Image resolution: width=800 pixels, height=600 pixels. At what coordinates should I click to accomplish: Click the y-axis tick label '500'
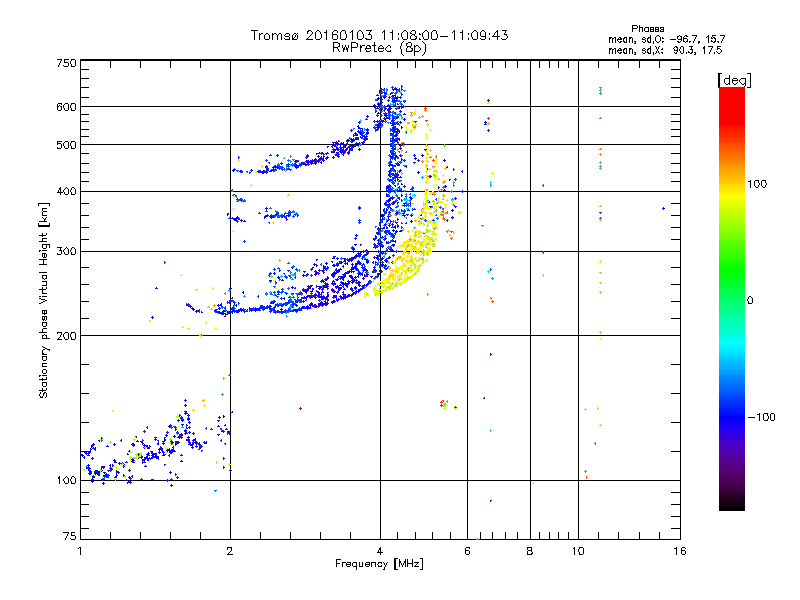pyautogui.click(x=66, y=145)
